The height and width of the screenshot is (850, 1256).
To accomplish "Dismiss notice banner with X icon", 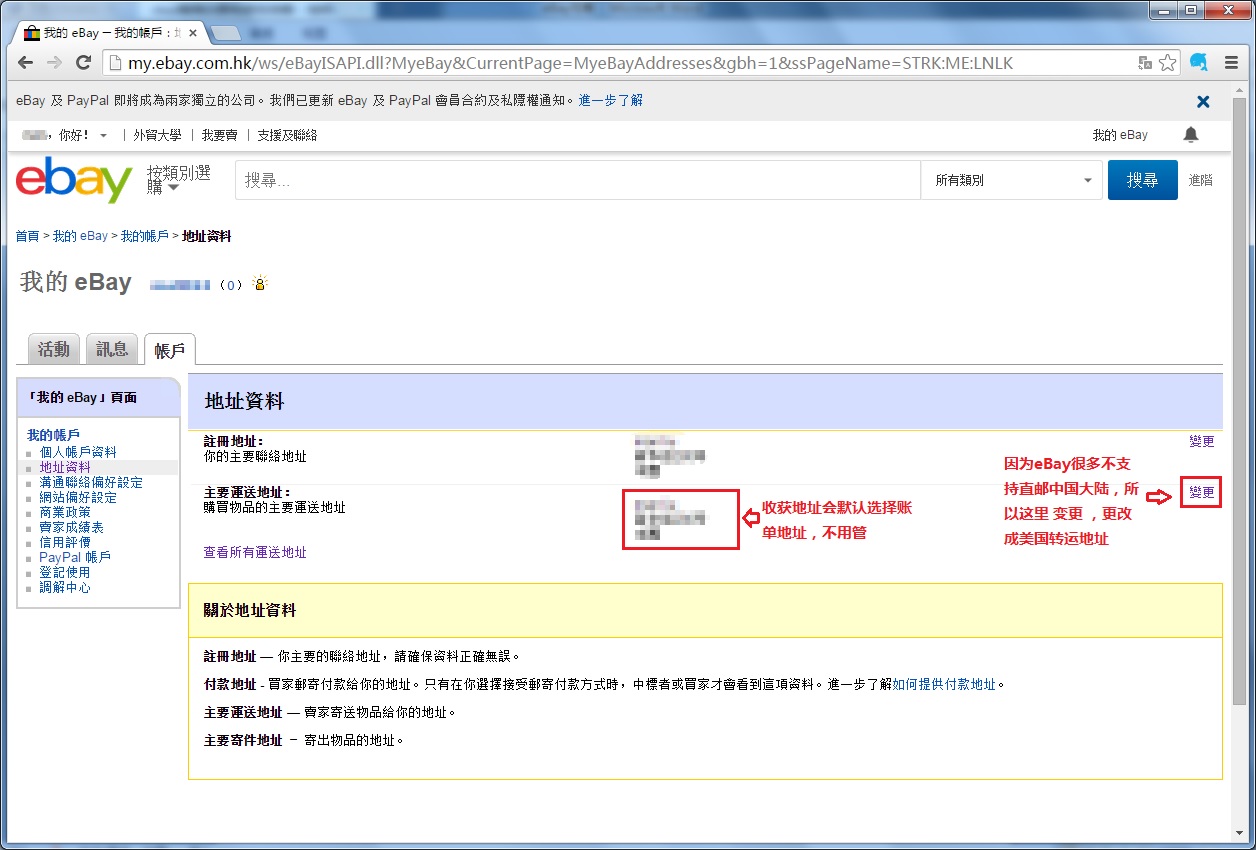I will (x=1203, y=101).
